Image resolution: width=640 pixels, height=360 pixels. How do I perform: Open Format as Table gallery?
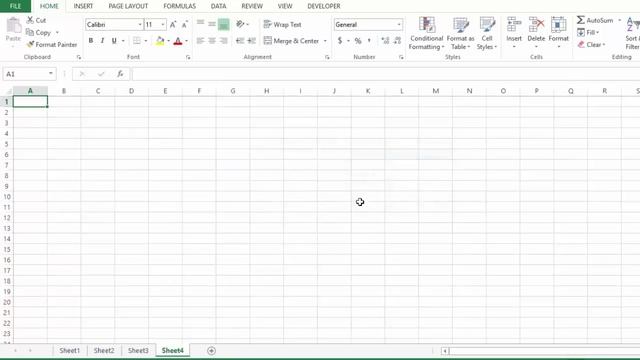[460, 33]
